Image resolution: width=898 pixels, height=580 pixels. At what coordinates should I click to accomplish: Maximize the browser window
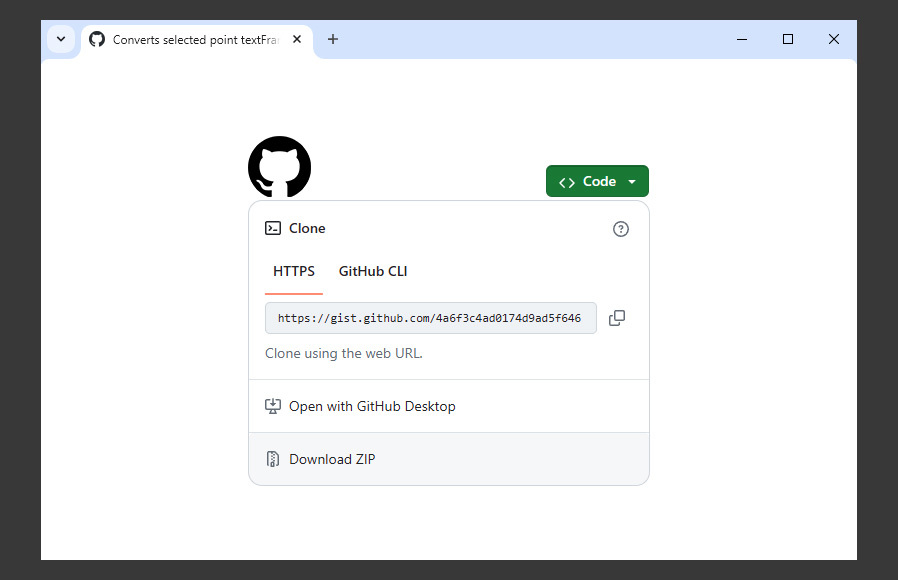point(788,40)
